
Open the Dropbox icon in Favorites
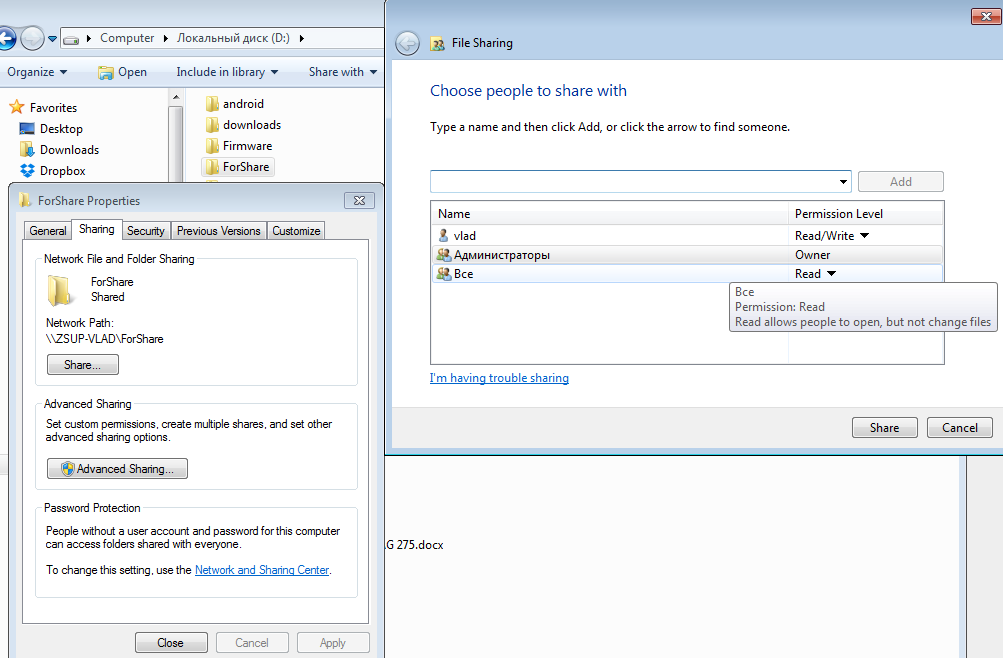click(x=27, y=171)
